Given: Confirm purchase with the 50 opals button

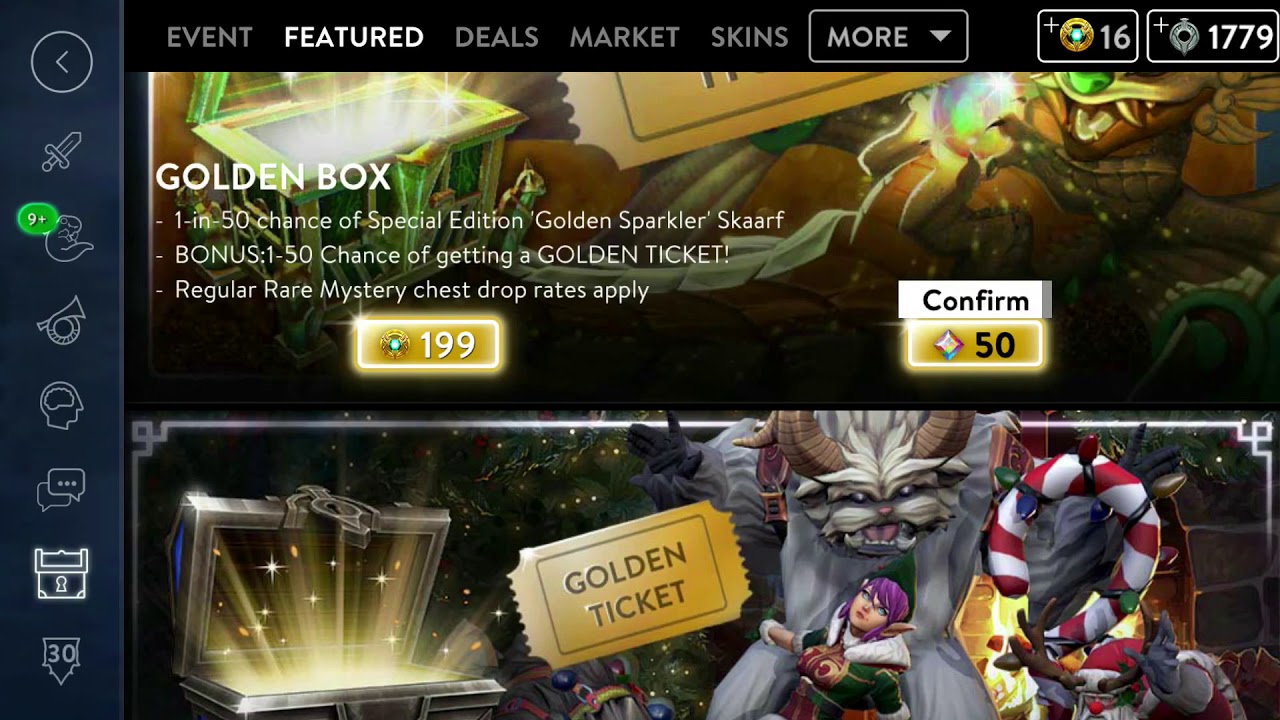Looking at the screenshot, I should click(x=975, y=345).
